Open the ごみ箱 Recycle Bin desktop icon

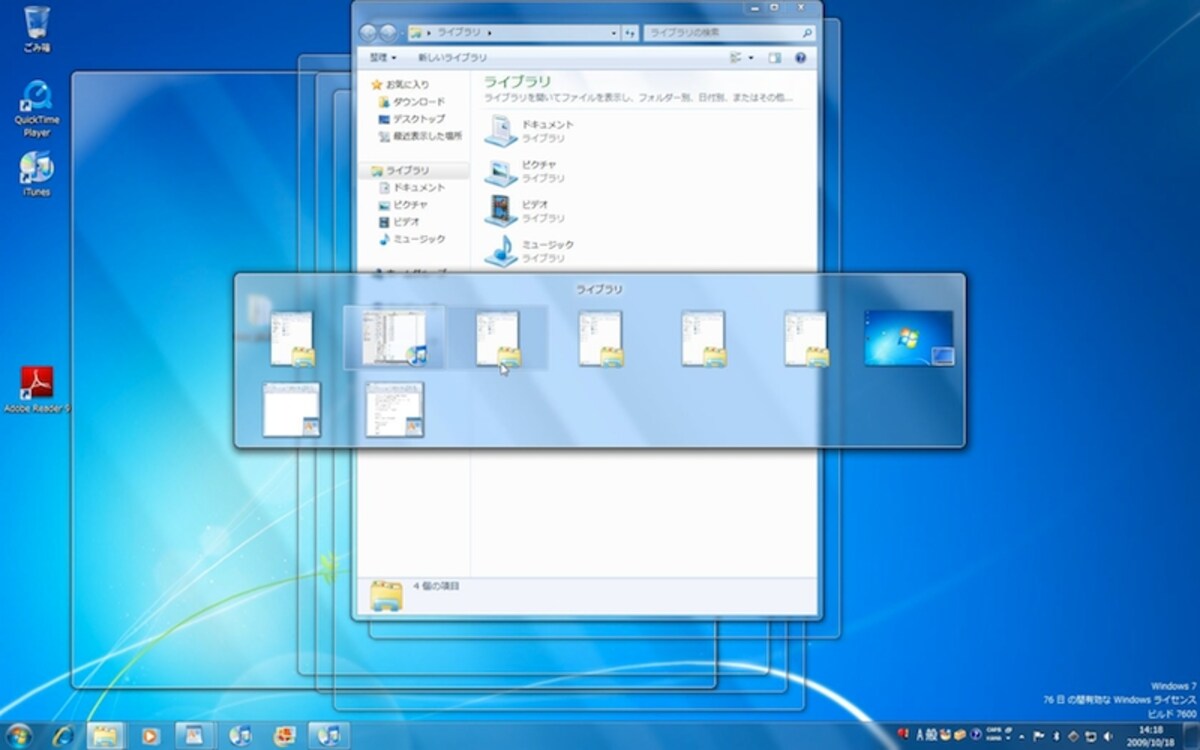[37, 29]
